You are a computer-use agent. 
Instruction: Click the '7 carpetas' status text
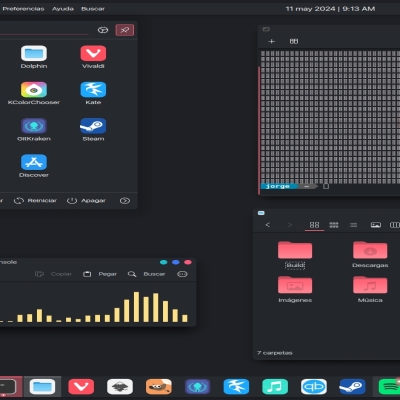(x=275, y=353)
